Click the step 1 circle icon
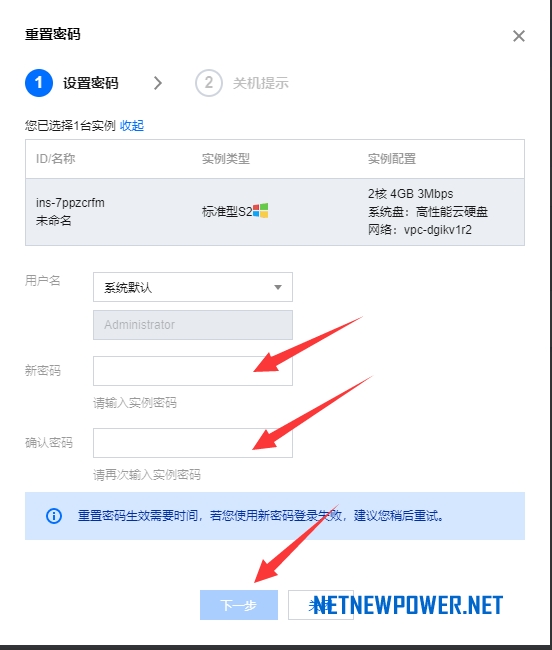Viewport: 552px width, 650px height. [39, 83]
